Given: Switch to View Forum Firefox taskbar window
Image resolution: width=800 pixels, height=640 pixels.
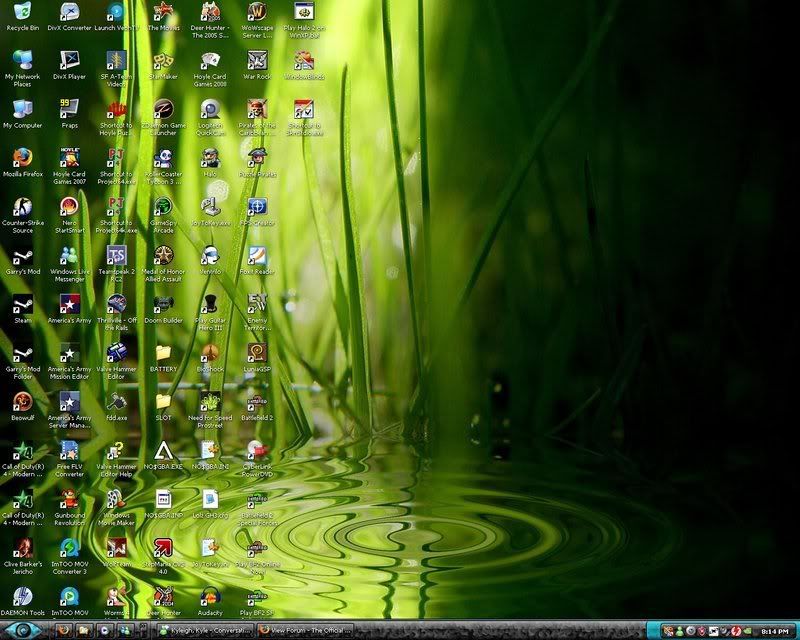Looking at the screenshot, I should tap(305, 630).
